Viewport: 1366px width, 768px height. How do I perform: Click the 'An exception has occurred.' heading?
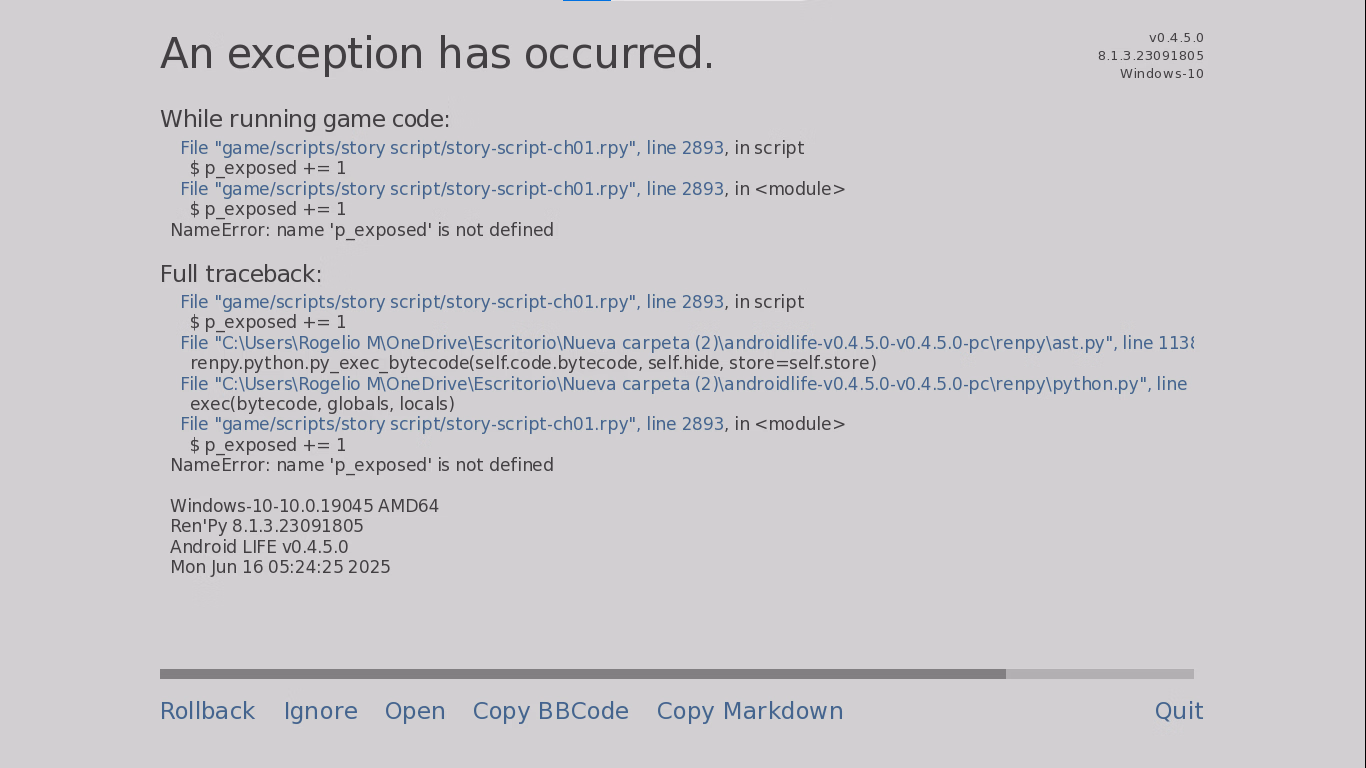tap(437, 54)
